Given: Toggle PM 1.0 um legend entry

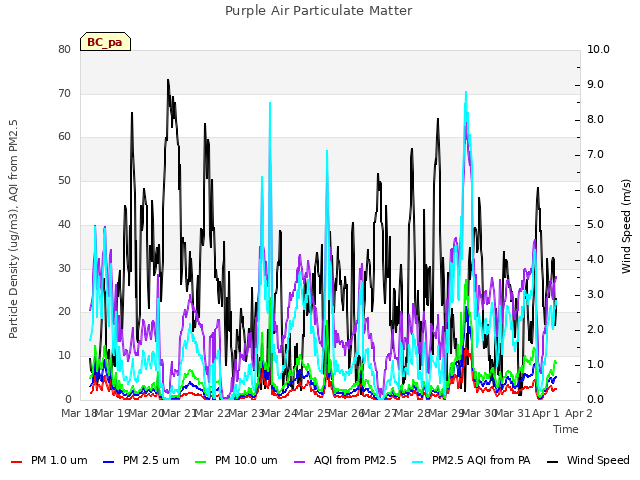Looking at the screenshot, I should (49, 460).
